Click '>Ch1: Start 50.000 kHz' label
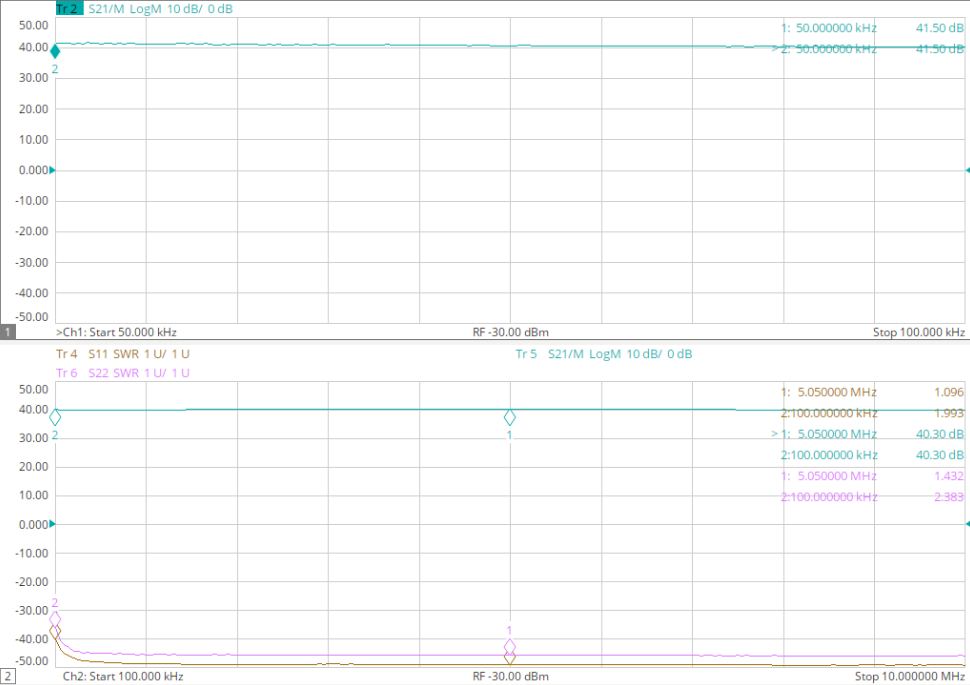 (x=116, y=332)
